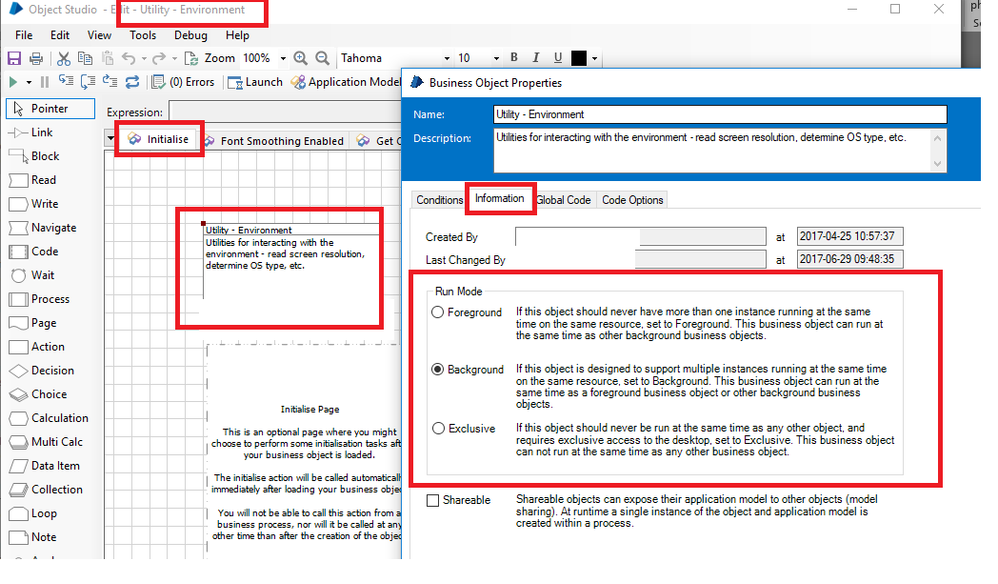Click the zoom out magnifier icon

(x=322, y=59)
